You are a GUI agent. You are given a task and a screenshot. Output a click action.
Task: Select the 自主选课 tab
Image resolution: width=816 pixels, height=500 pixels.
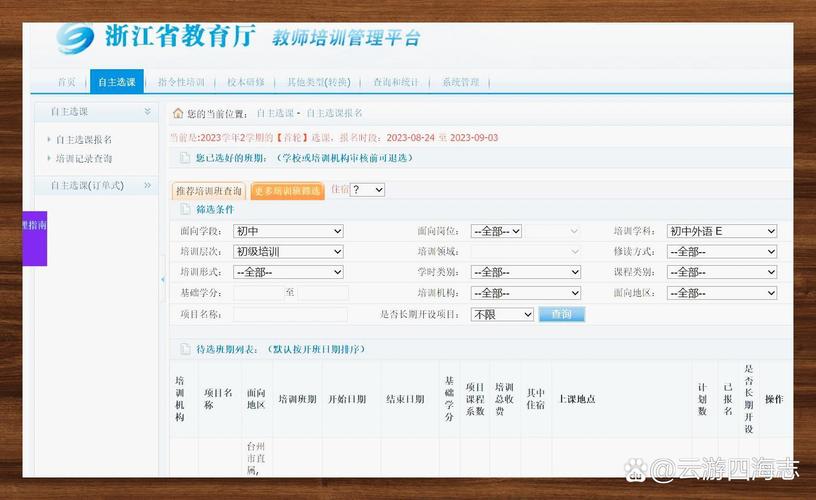coord(117,82)
